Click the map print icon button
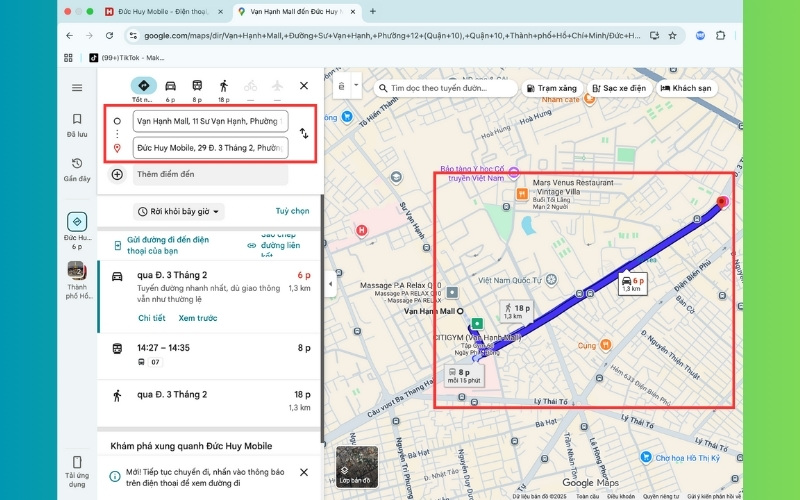The height and width of the screenshot is (500, 800). (341, 86)
